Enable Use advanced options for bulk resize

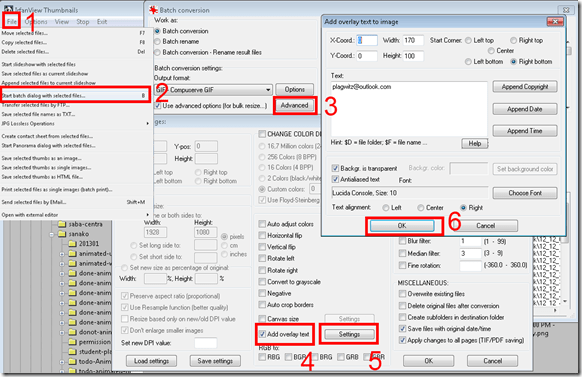tap(158, 106)
